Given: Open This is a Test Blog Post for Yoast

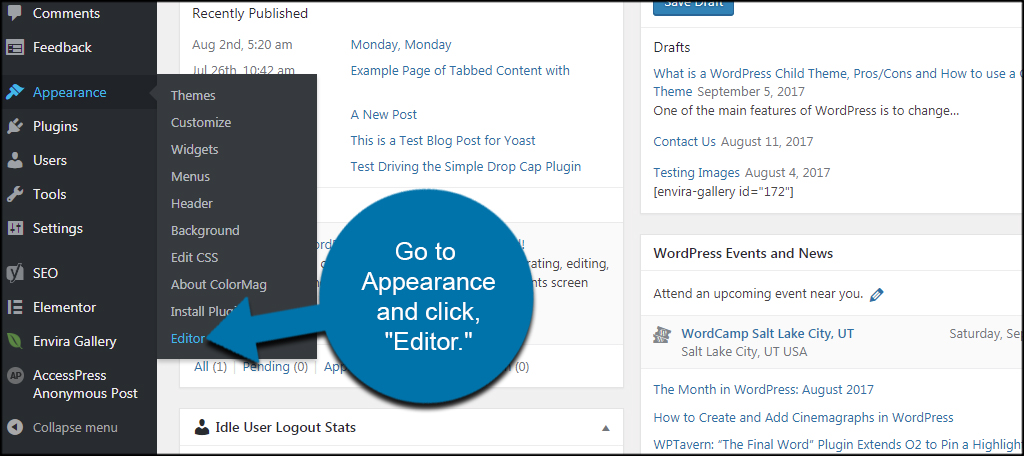Looking at the screenshot, I should click(443, 140).
